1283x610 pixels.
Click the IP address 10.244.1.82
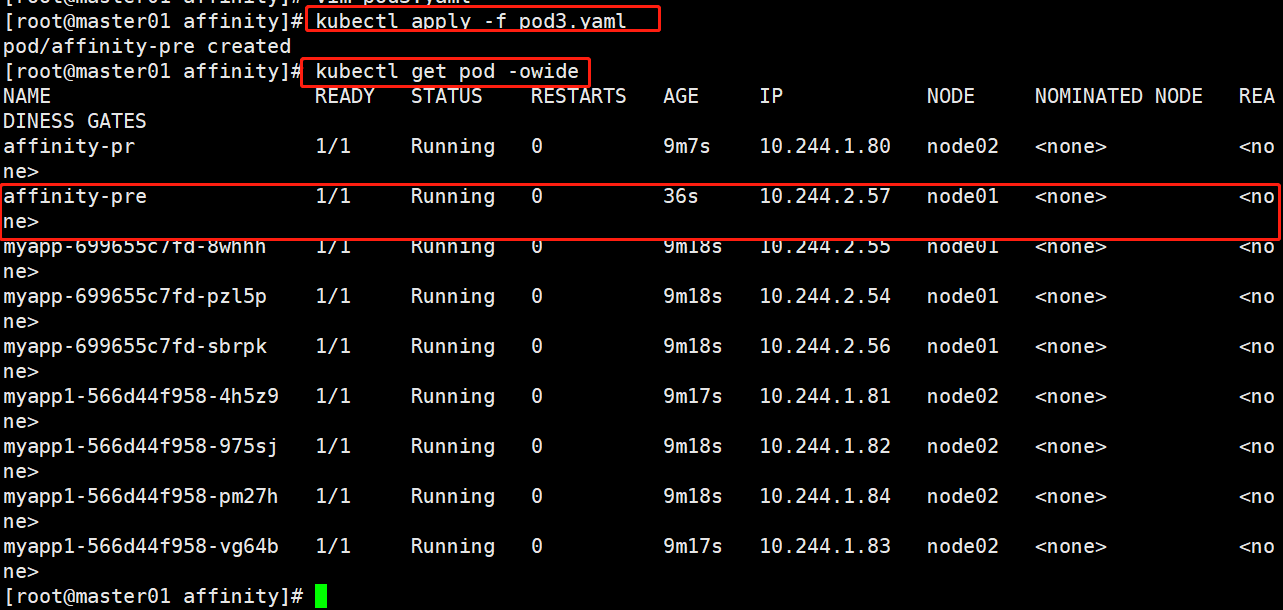pyautogui.click(x=825, y=446)
